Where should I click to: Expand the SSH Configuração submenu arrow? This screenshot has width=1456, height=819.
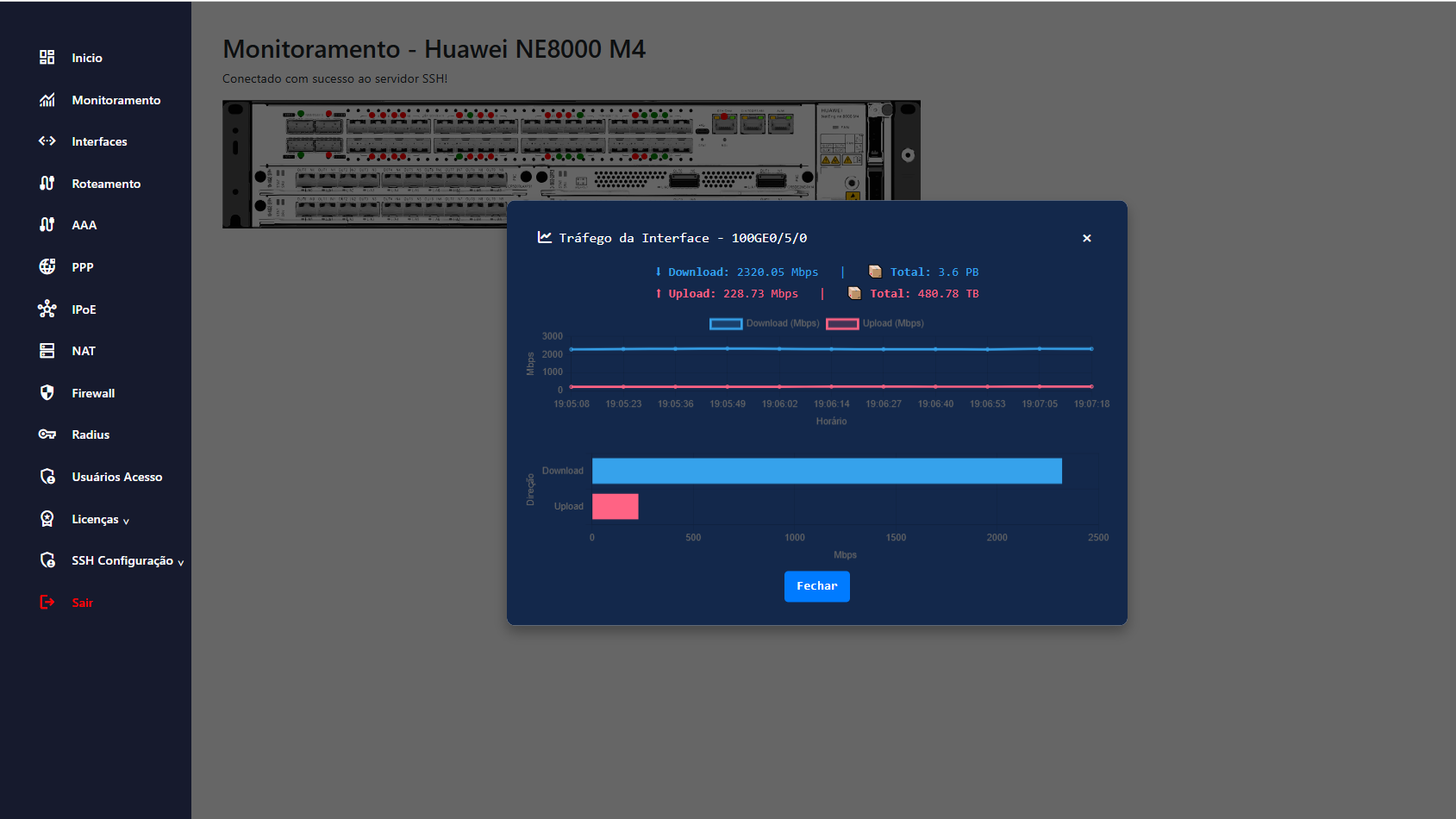coord(181,562)
